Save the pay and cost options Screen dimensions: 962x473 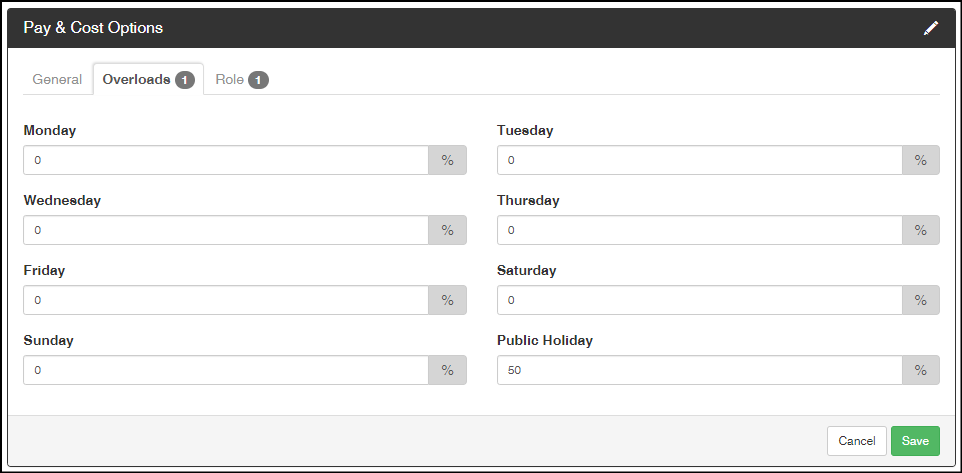(915, 441)
